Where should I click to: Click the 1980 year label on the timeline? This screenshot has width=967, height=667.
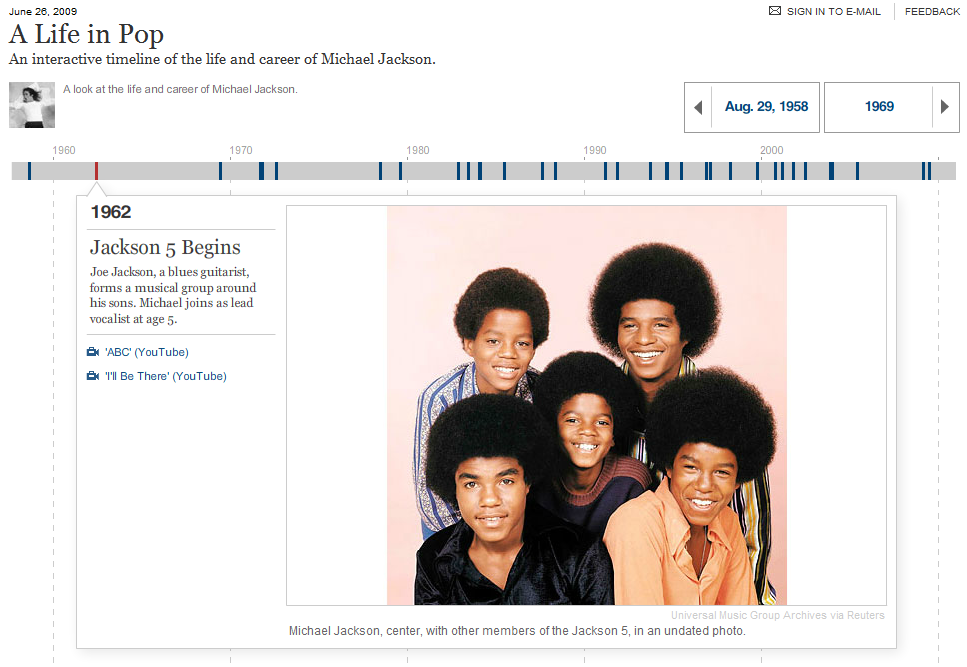click(417, 150)
